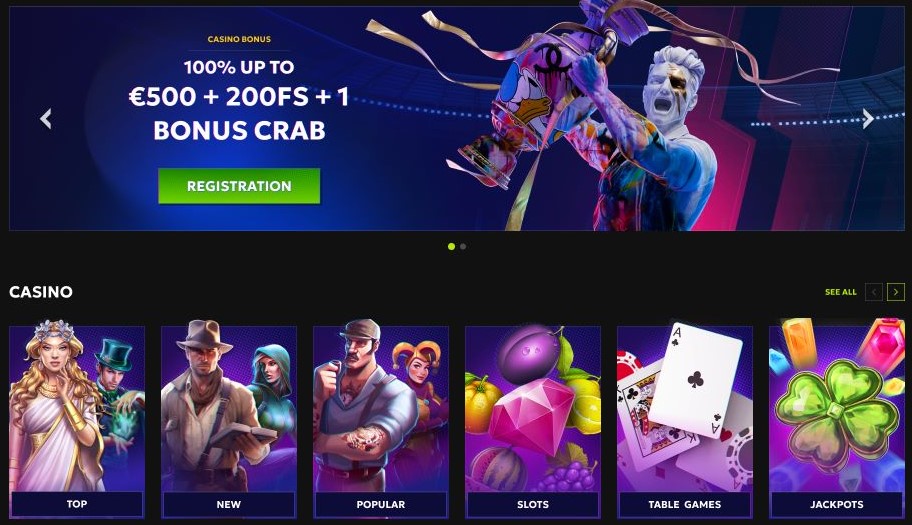
Task: Advance to next banner slide arrow
Action: pyautogui.click(x=868, y=119)
